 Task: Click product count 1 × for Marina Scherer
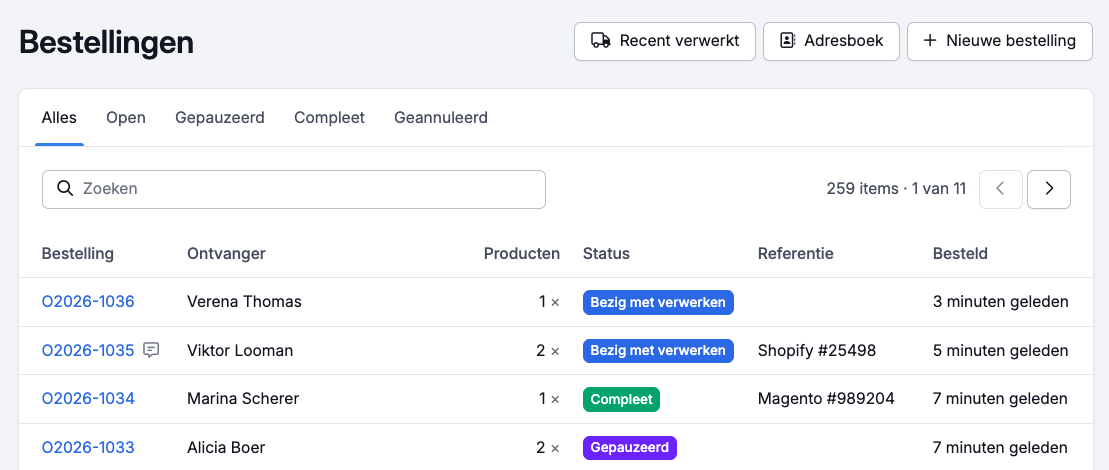coord(549,399)
